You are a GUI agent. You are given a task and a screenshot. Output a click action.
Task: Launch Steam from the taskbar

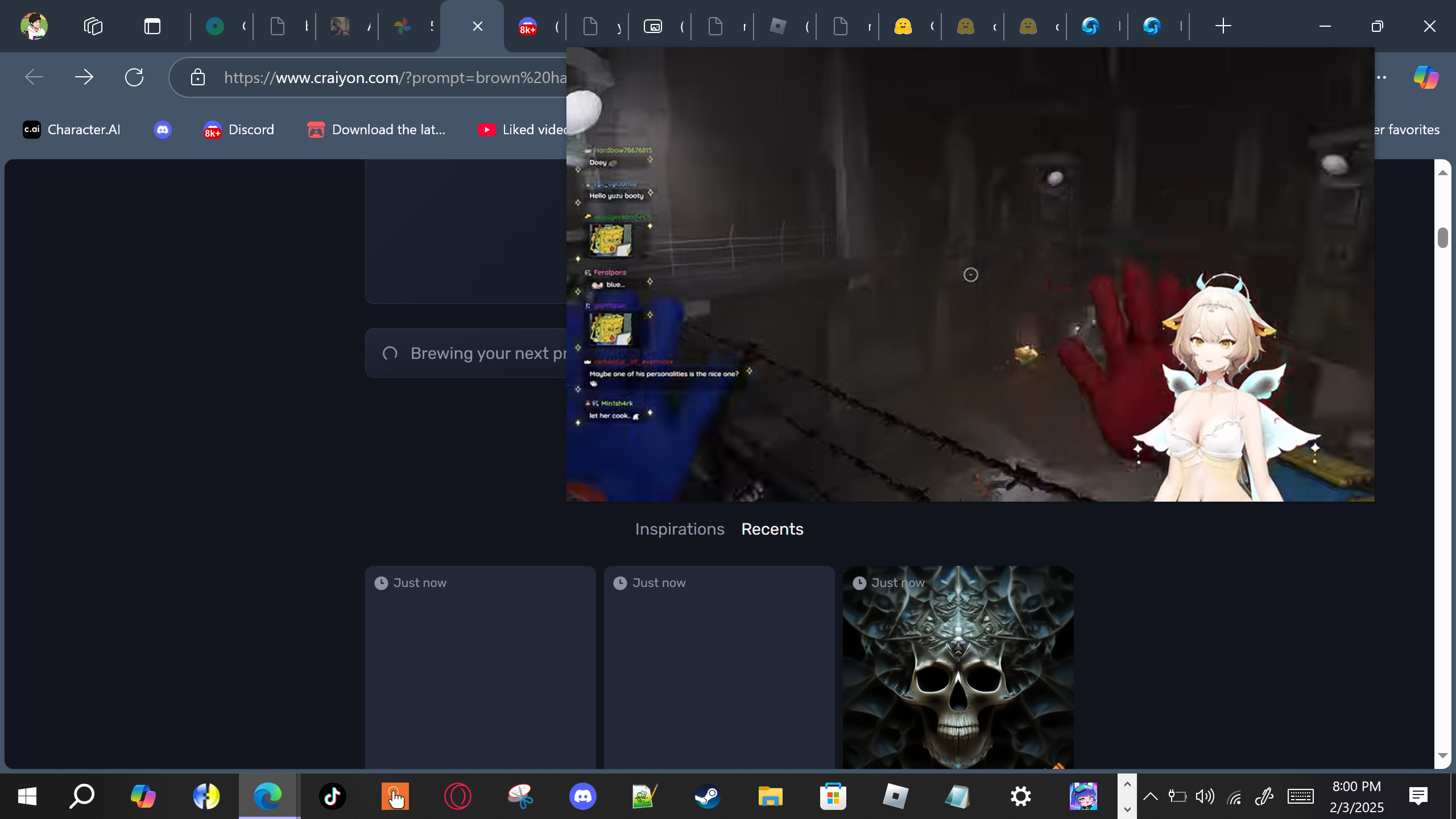pyautogui.click(x=708, y=796)
